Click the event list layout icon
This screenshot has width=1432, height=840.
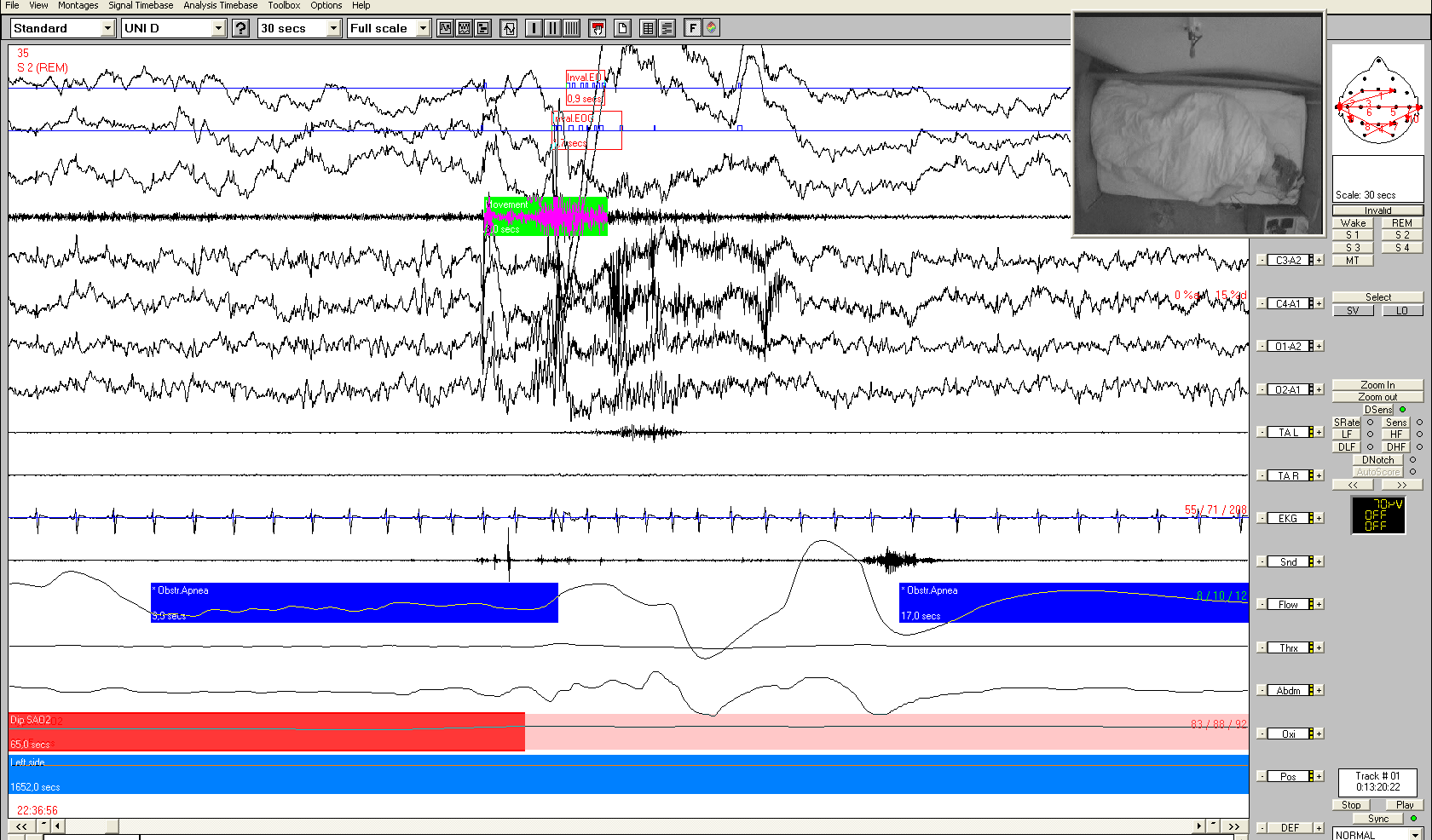tap(482, 28)
